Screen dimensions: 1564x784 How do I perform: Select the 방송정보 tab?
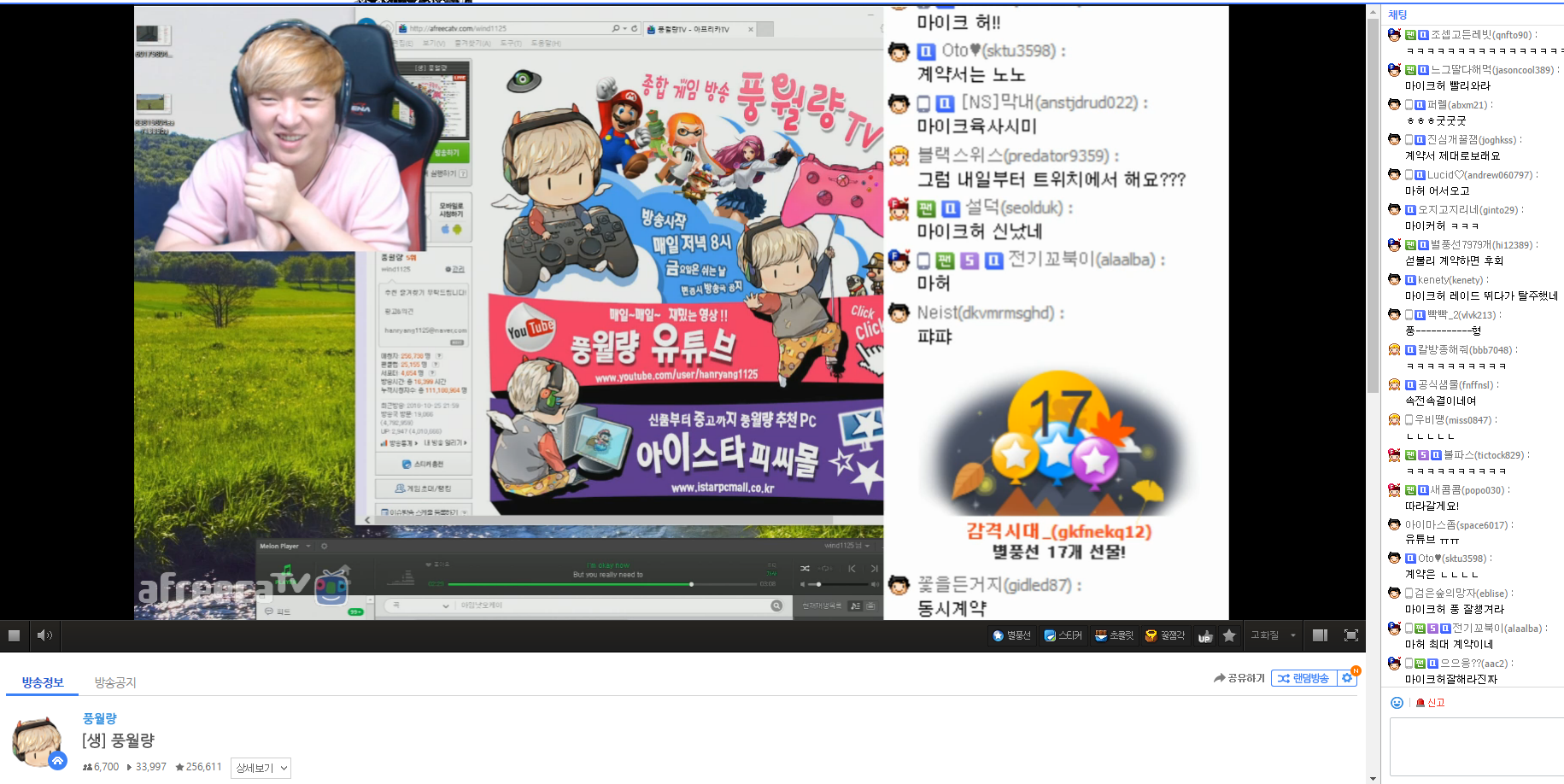pyautogui.click(x=43, y=682)
